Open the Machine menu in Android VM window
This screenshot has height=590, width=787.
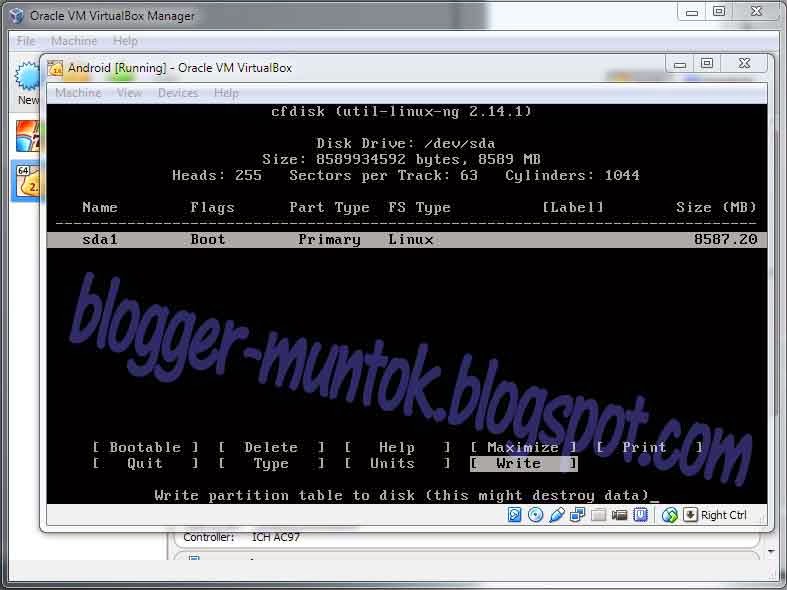coord(78,93)
